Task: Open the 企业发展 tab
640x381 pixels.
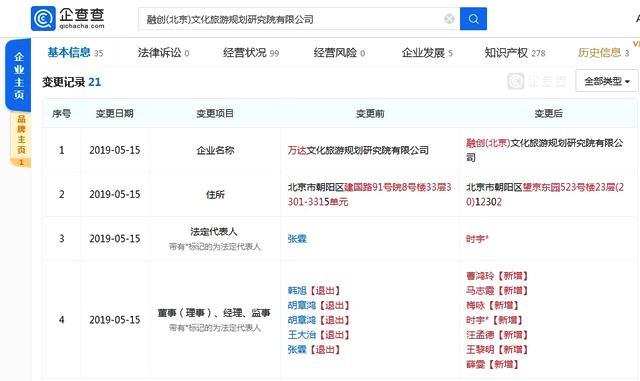Action: (x=427, y=53)
